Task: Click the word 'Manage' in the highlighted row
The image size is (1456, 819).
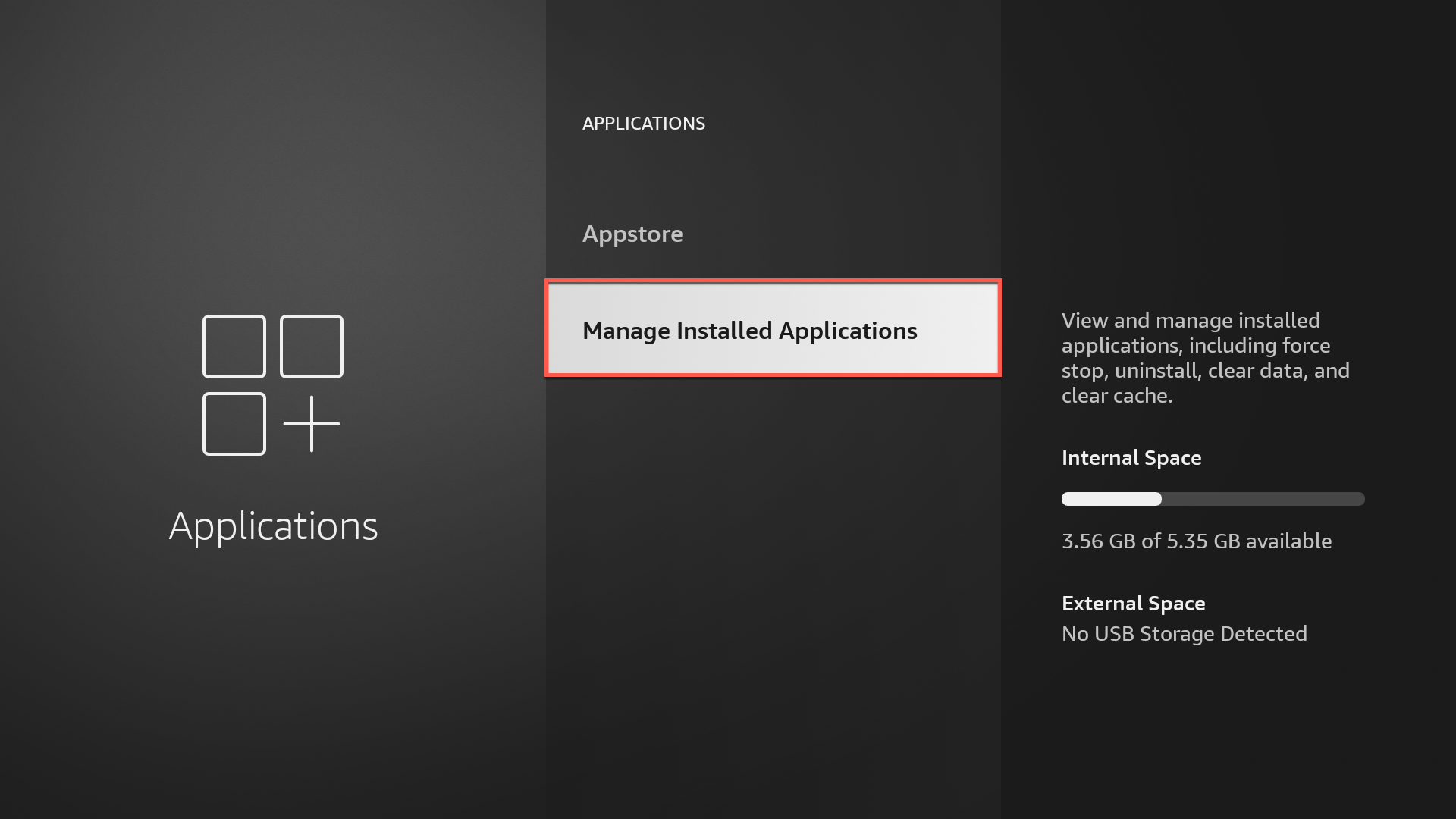Action: (x=626, y=331)
